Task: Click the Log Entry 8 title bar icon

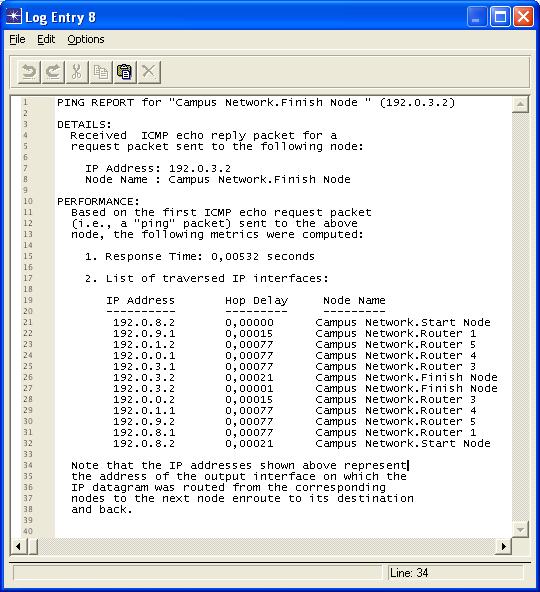Action: tap(14, 17)
